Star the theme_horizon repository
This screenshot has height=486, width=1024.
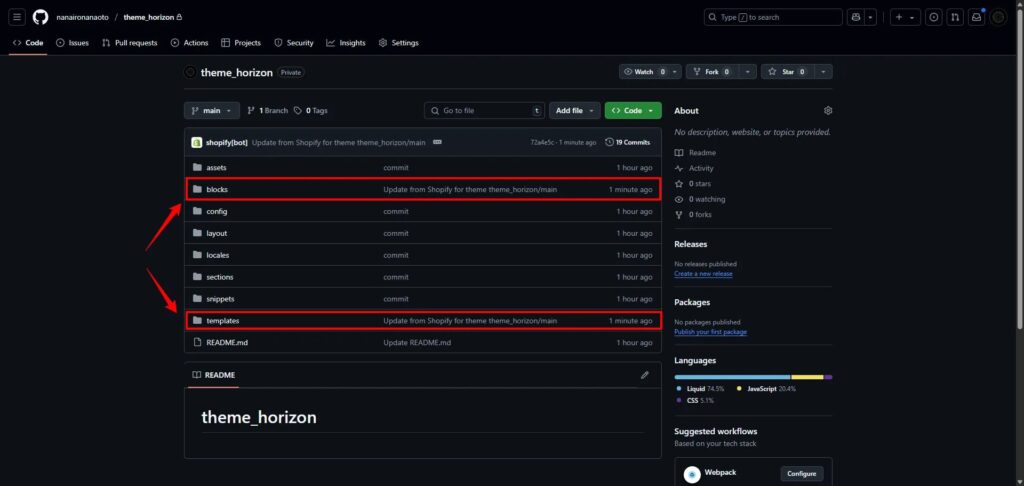[x=787, y=72]
